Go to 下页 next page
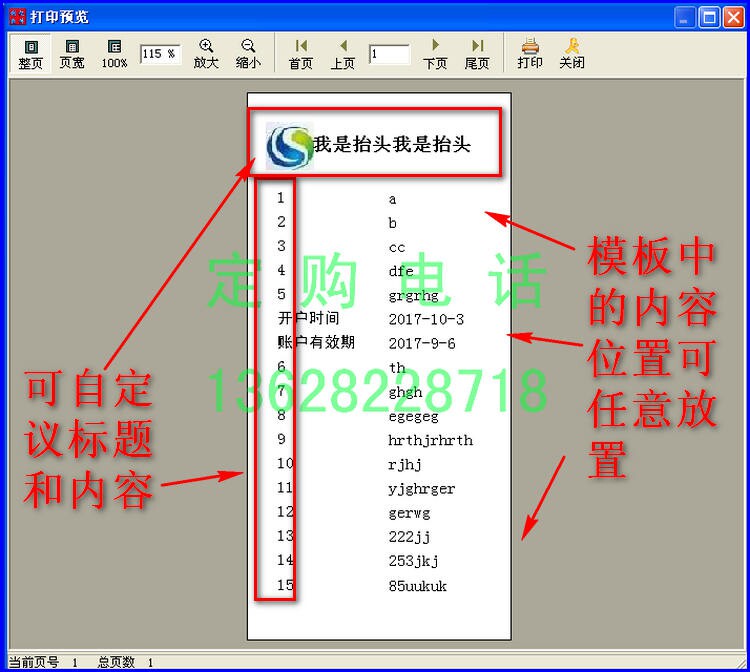 435,54
